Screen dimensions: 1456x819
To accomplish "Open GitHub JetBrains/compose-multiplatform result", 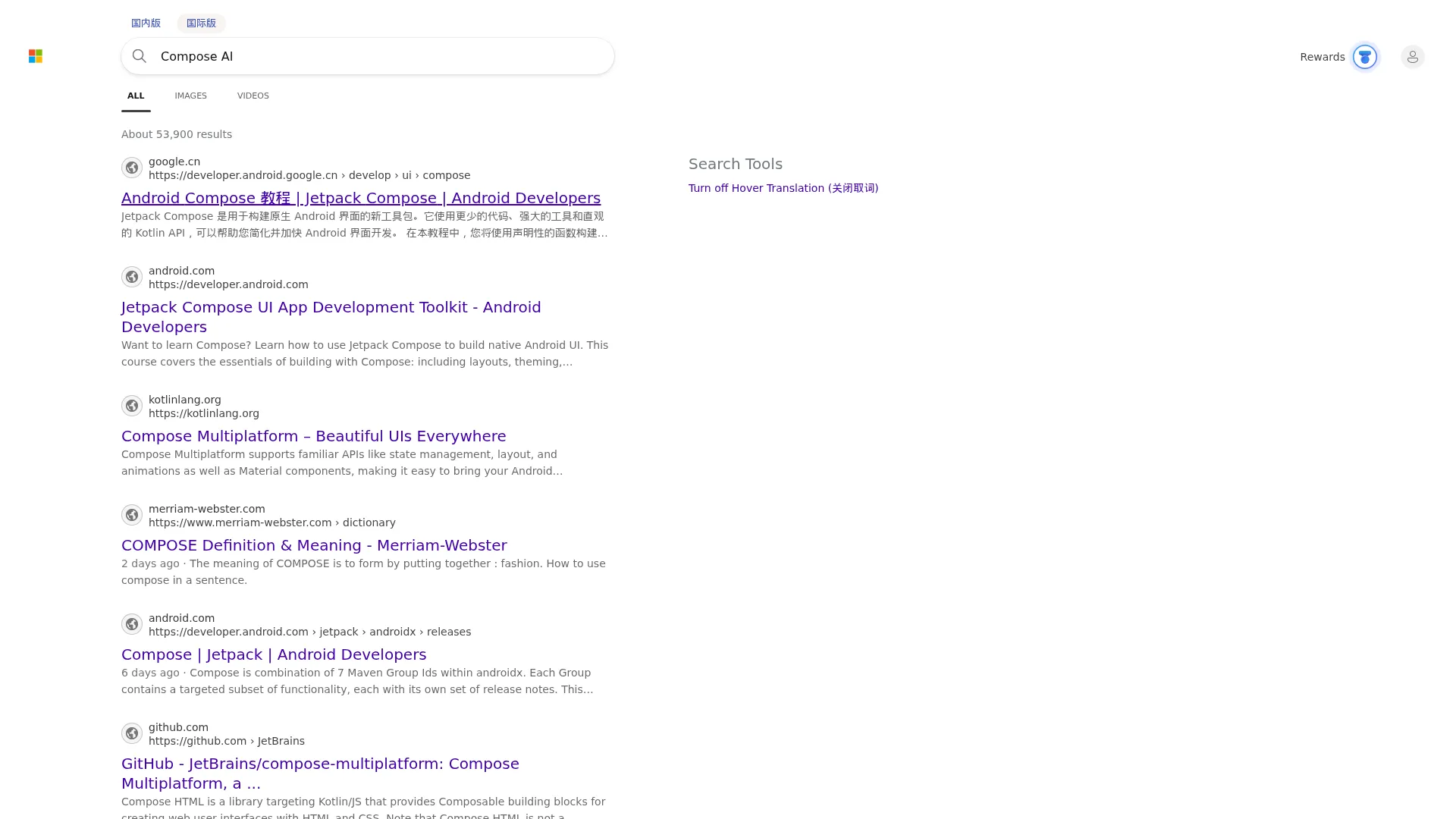I will [x=320, y=773].
